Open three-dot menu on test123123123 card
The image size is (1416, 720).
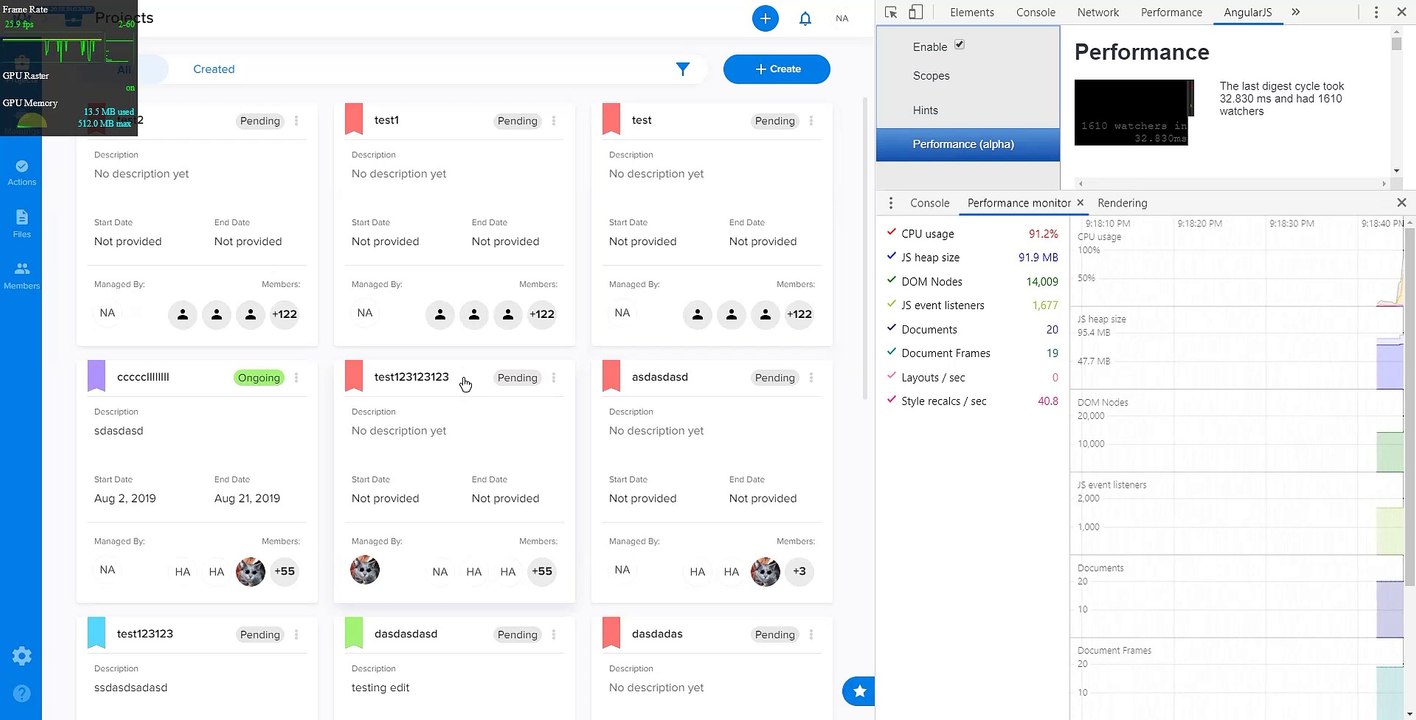click(x=554, y=378)
